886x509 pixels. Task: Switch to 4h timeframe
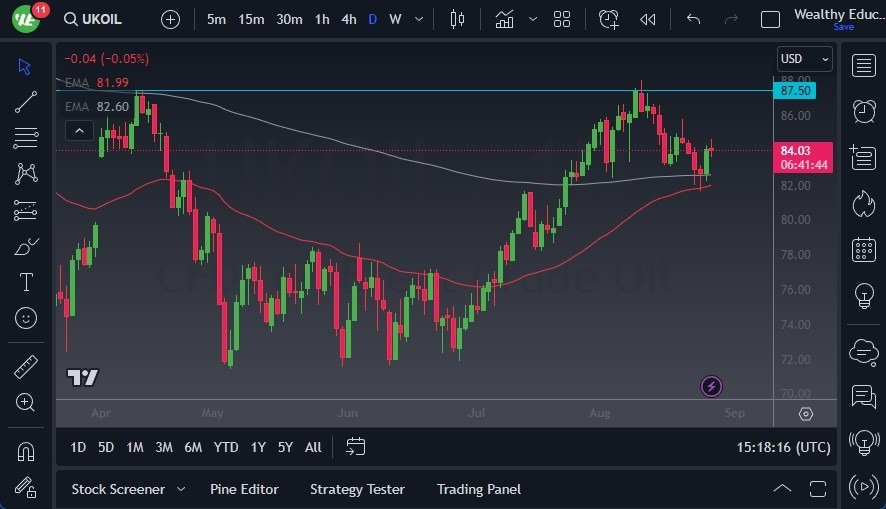click(x=349, y=20)
